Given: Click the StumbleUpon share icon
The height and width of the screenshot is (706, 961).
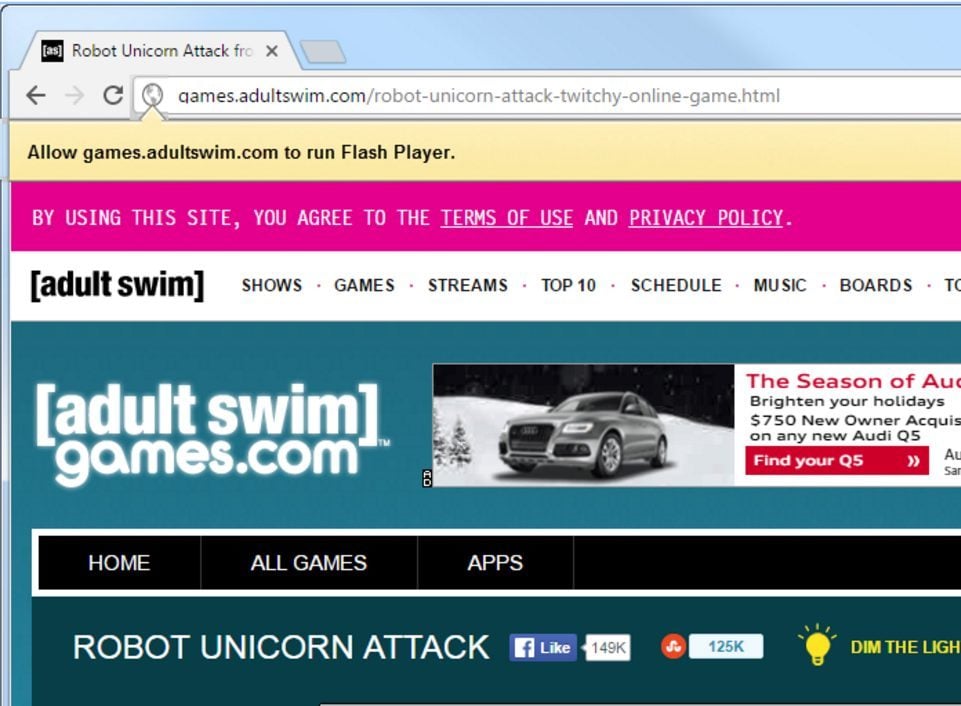Looking at the screenshot, I should (673, 647).
